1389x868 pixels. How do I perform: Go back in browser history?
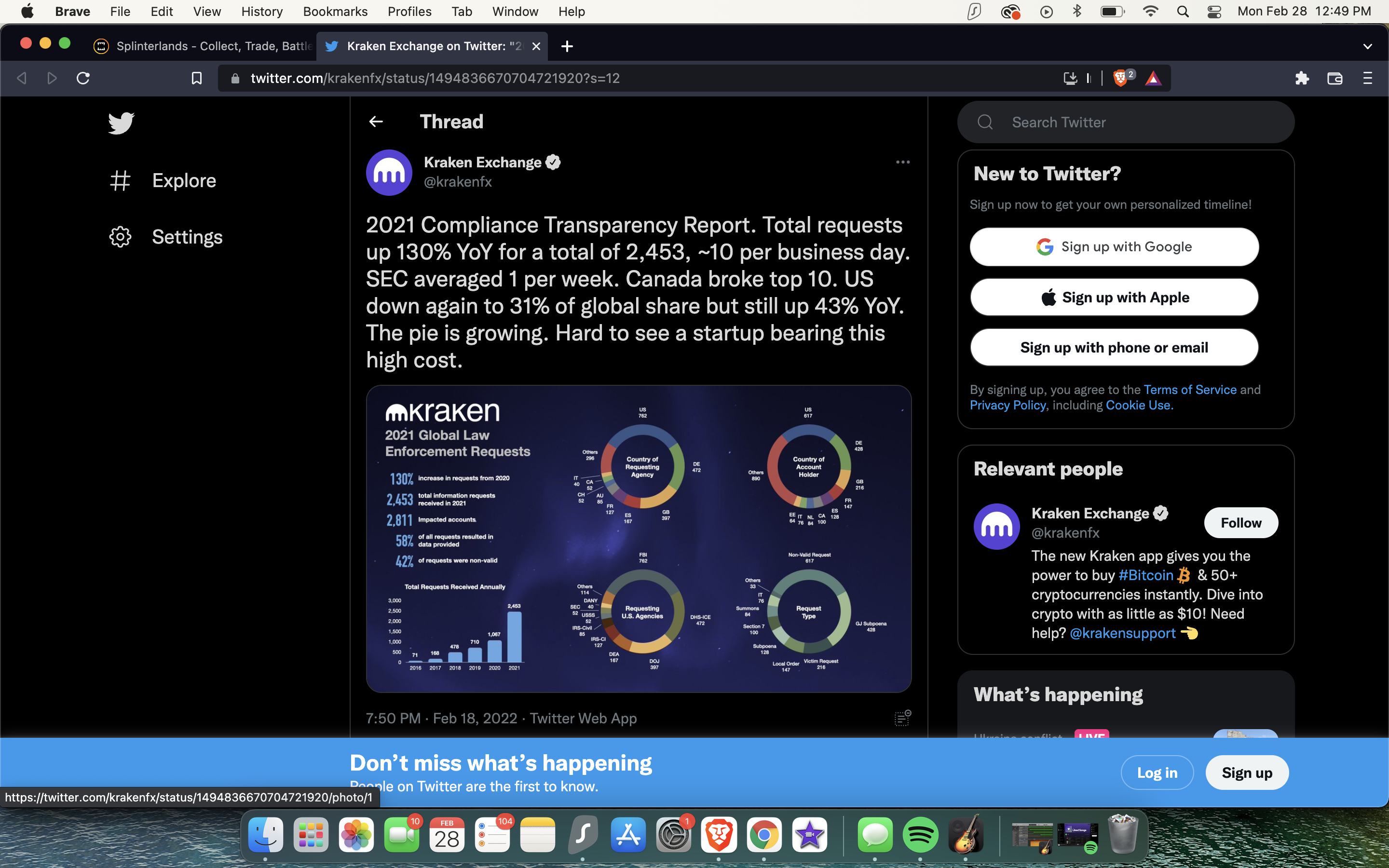tap(22, 78)
